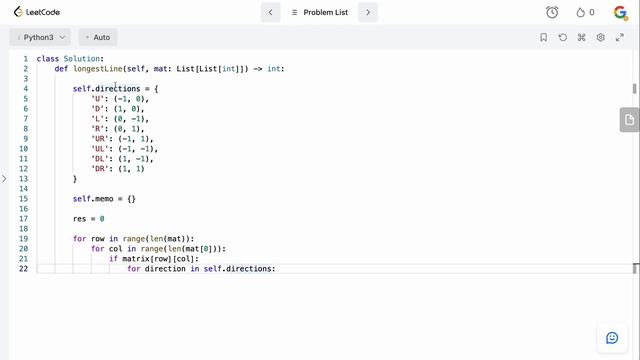Click the "'L': (0, -1)," entry
This screenshot has width=640, height=360.
click(120, 119)
